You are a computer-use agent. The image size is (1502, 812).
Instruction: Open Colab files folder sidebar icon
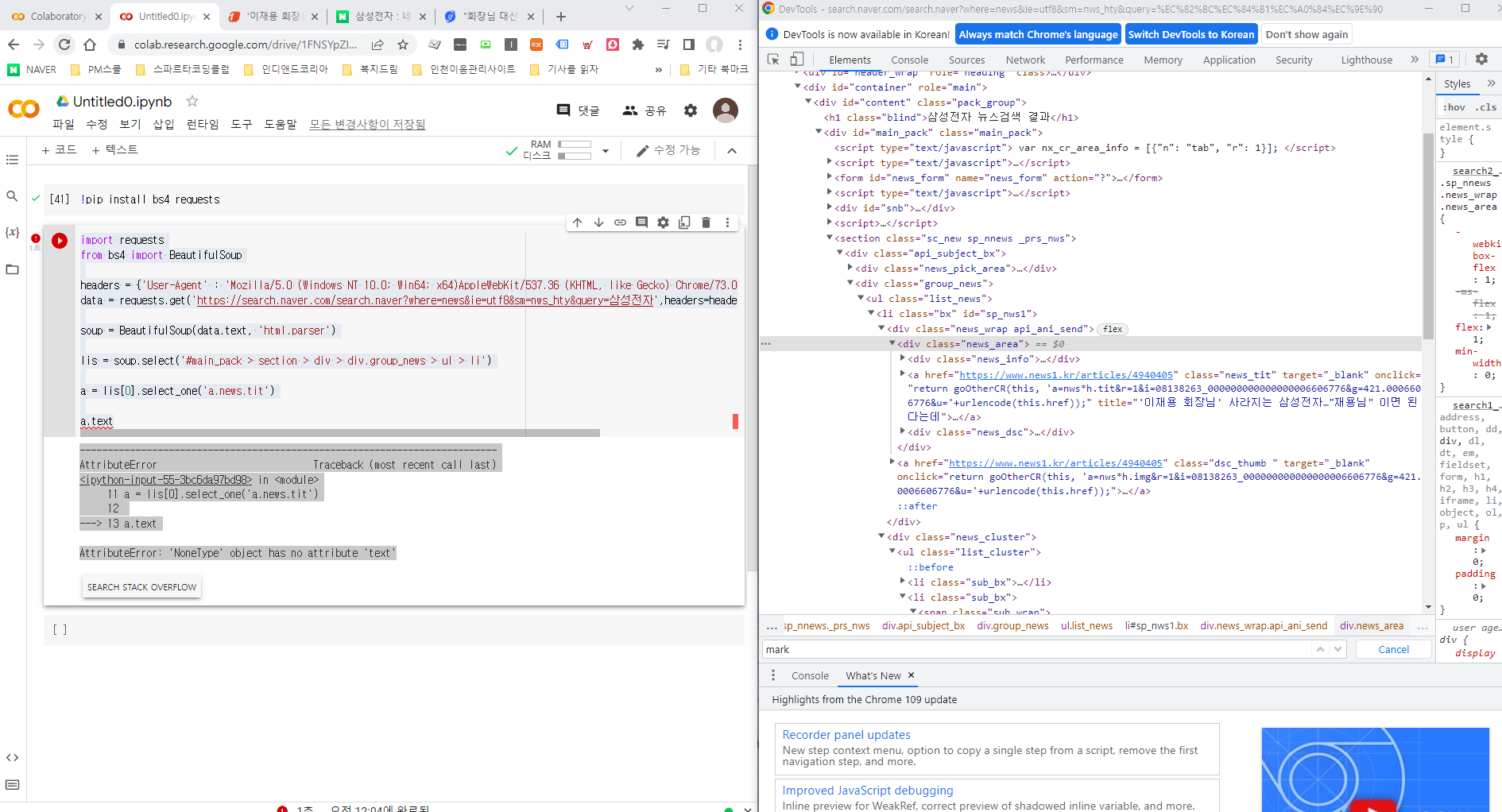12,269
